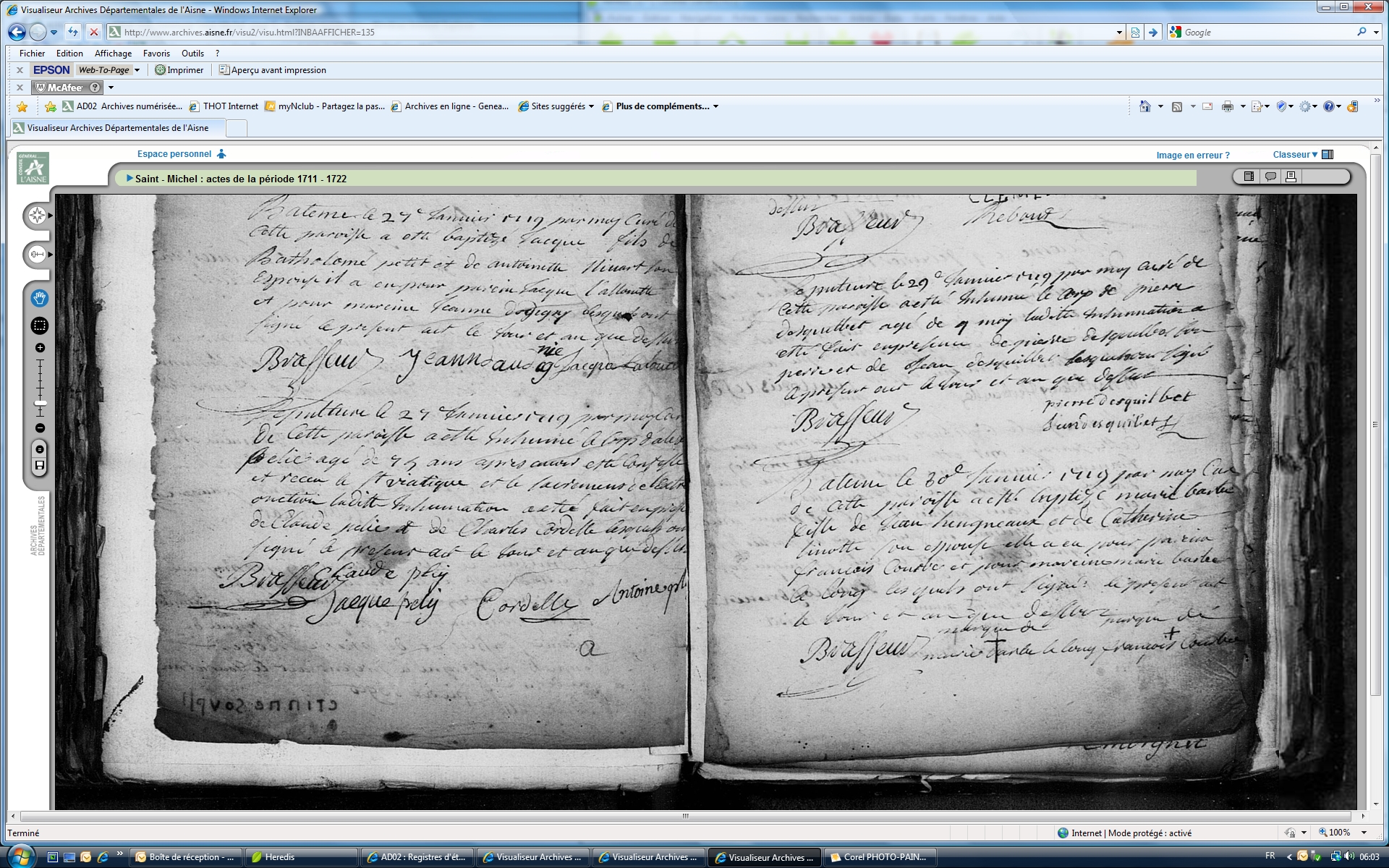Open the Affichage menu

113,54
